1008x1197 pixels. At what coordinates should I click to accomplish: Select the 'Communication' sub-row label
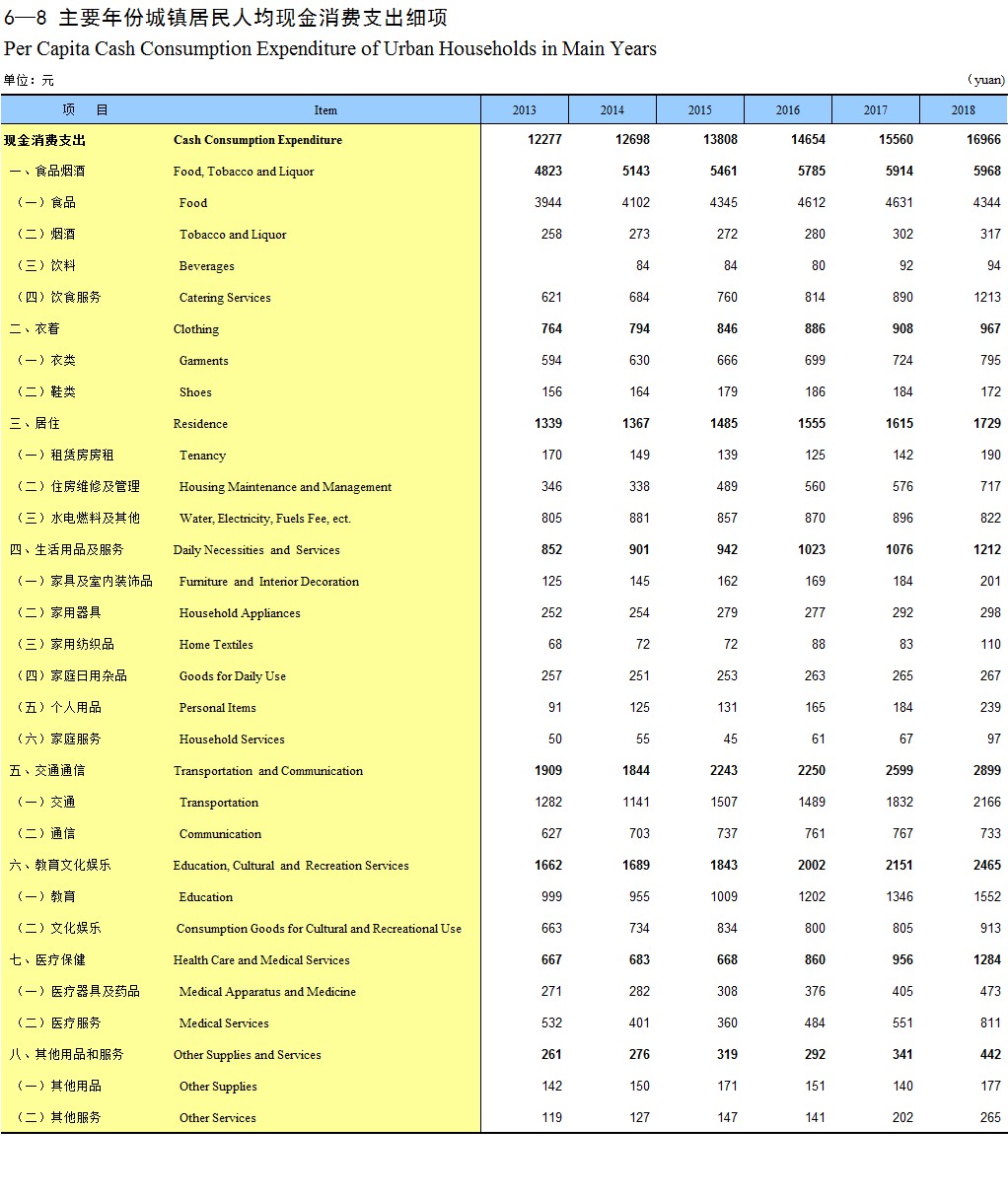click(220, 834)
